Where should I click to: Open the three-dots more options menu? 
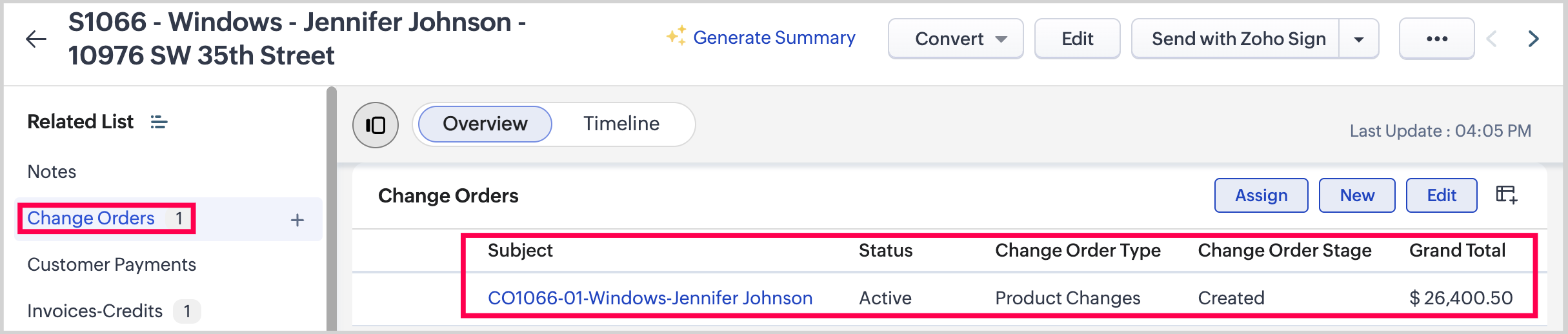[1436, 39]
